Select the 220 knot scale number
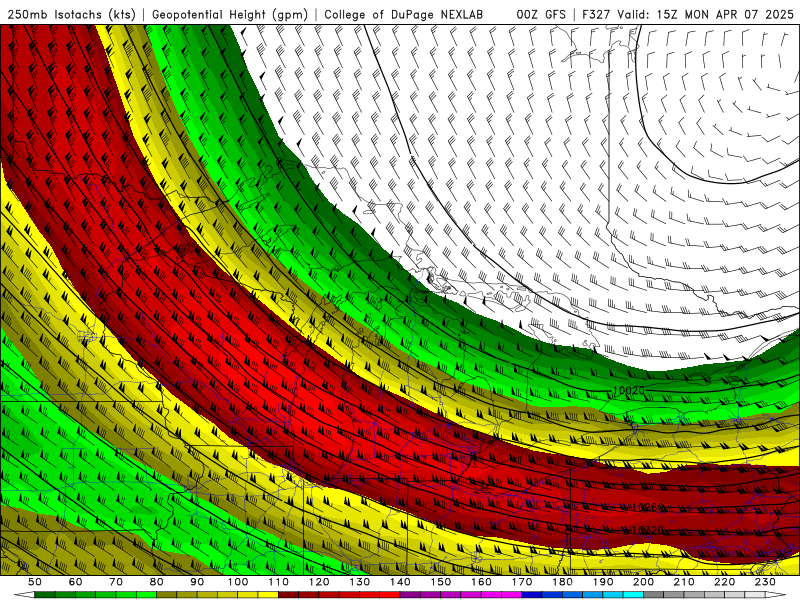Image resolution: width=800 pixels, height=600 pixels. point(725,582)
